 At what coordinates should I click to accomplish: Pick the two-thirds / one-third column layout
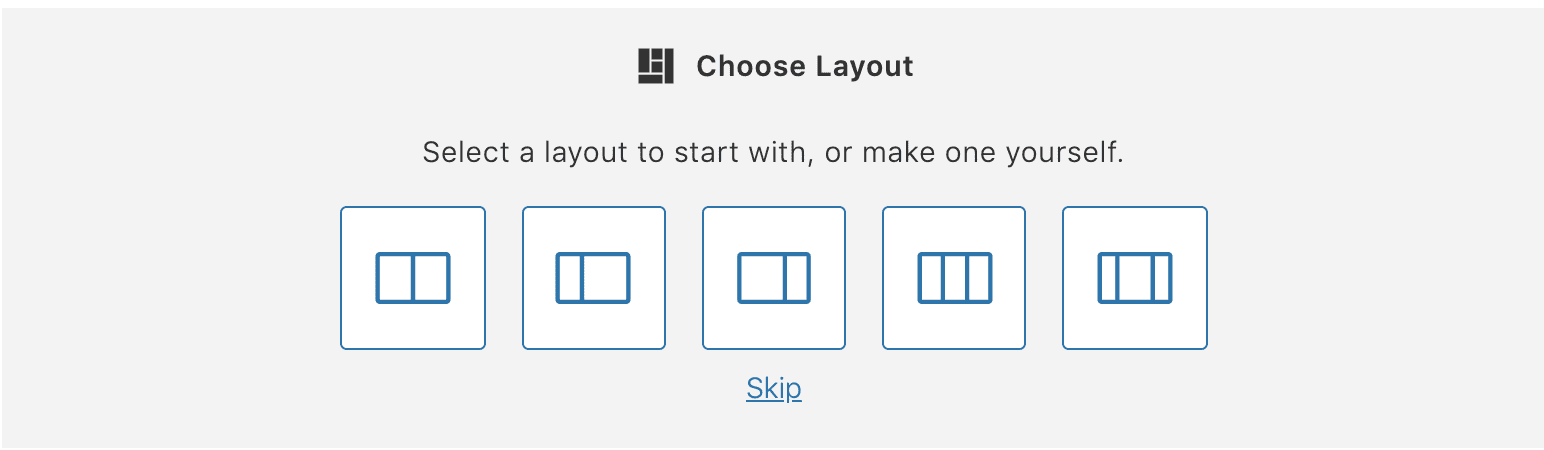click(774, 278)
